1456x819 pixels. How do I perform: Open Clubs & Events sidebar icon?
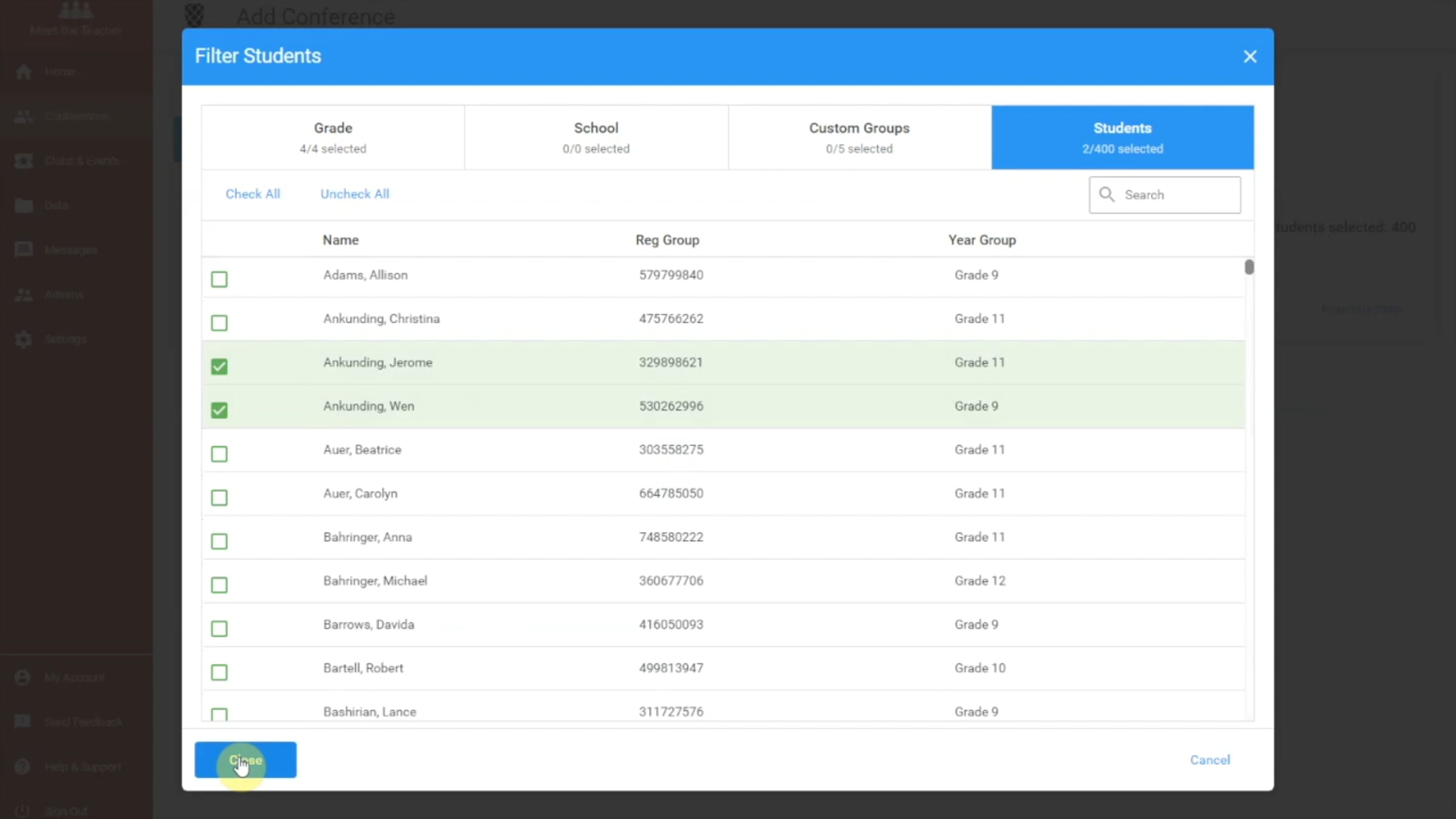point(23,161)
